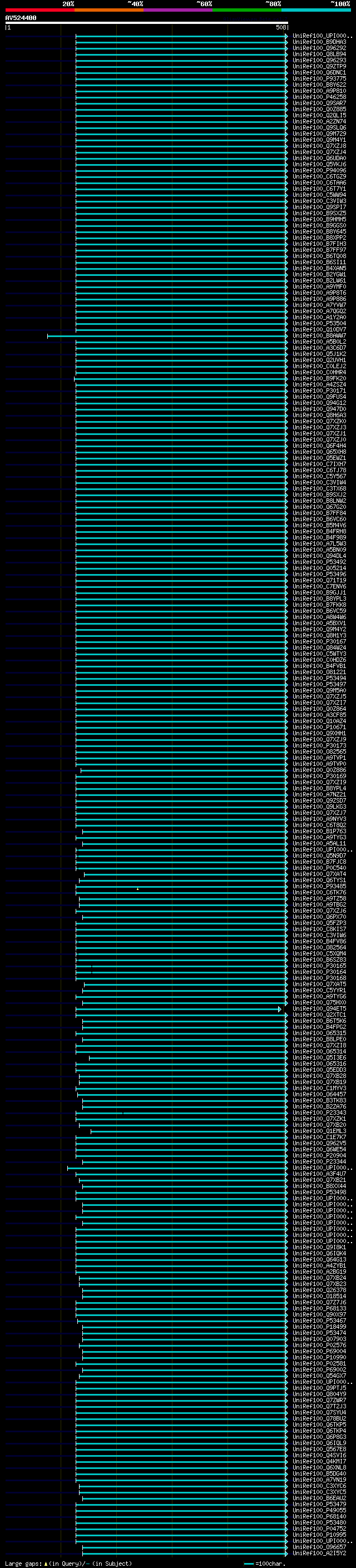Select the UniRef100_C6T7Y1 label
The image size is (356, 1568).
(319, 189)
